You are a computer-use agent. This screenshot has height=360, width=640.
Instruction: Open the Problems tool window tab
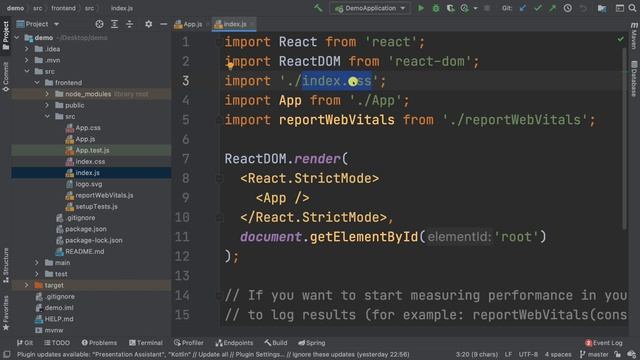99,343
